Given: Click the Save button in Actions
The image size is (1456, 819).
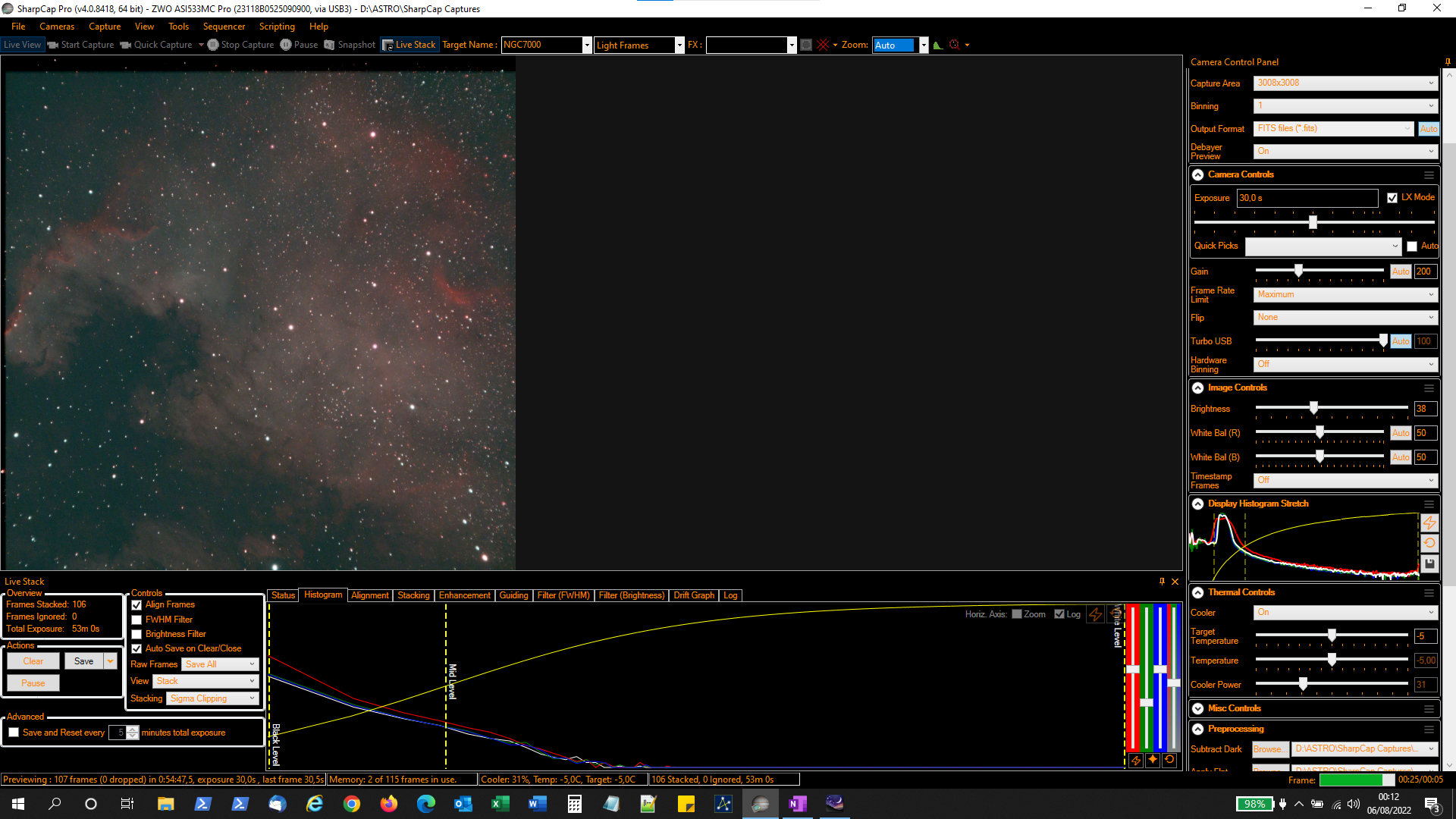Looking at the screenshot, I should coord(84,661).
